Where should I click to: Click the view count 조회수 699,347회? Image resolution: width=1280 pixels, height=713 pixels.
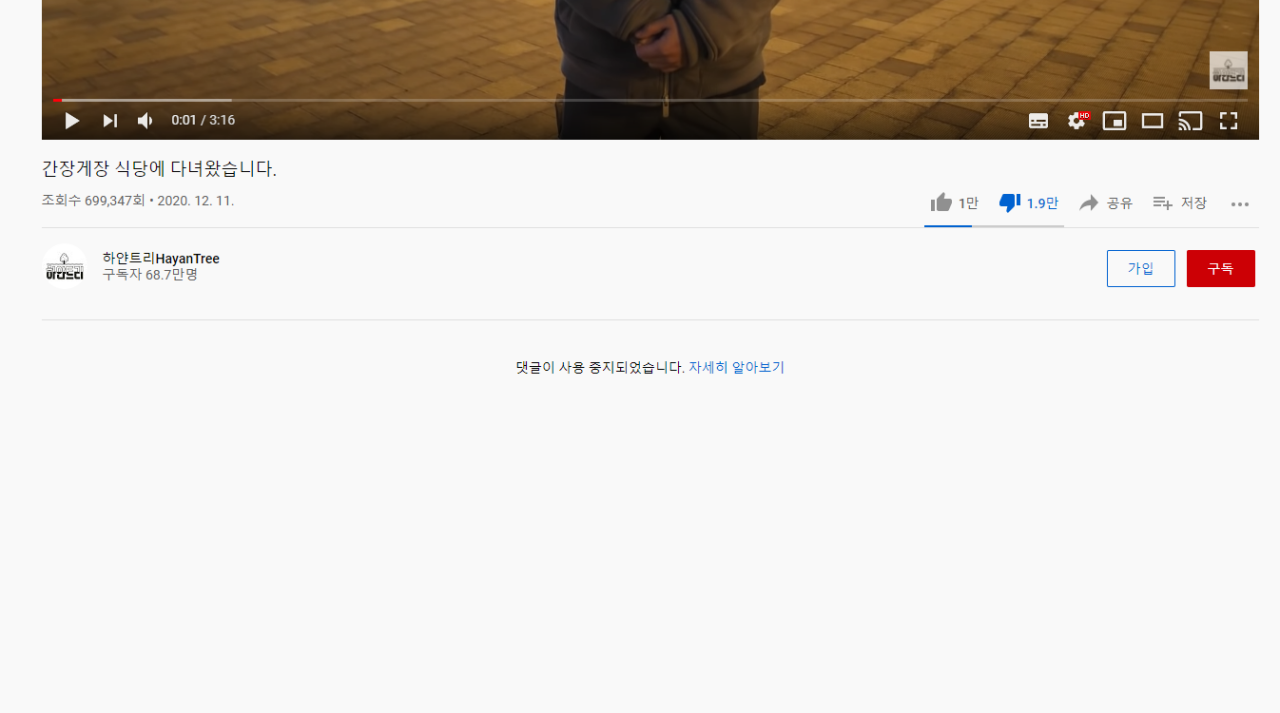[x=93, y=200]
